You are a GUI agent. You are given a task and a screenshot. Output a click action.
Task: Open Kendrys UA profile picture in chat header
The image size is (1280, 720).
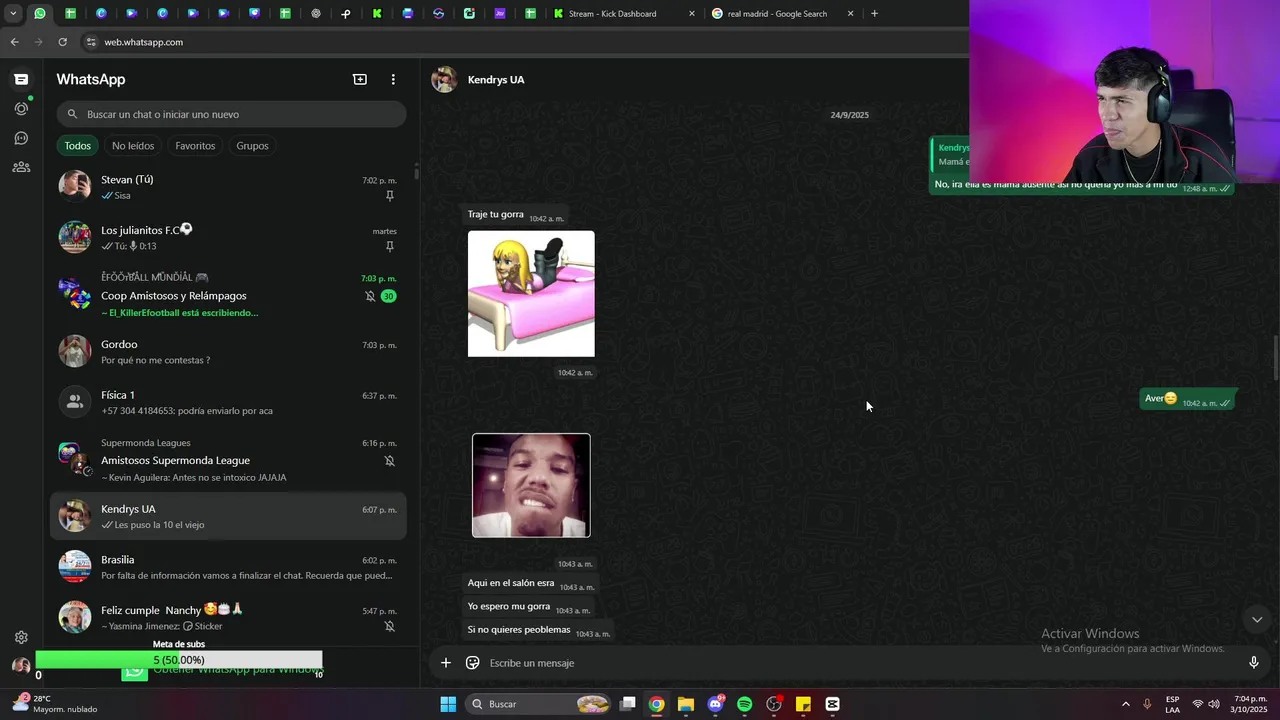click(x=444, y=79)
